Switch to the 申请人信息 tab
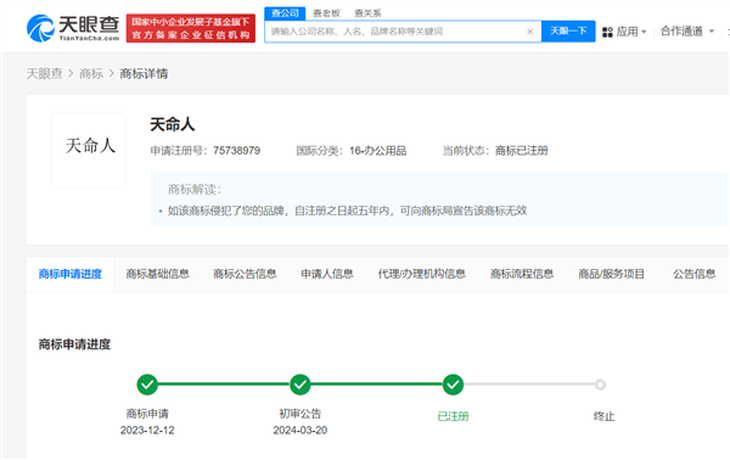Screen dimensions: 730x460 click(327, 274)
